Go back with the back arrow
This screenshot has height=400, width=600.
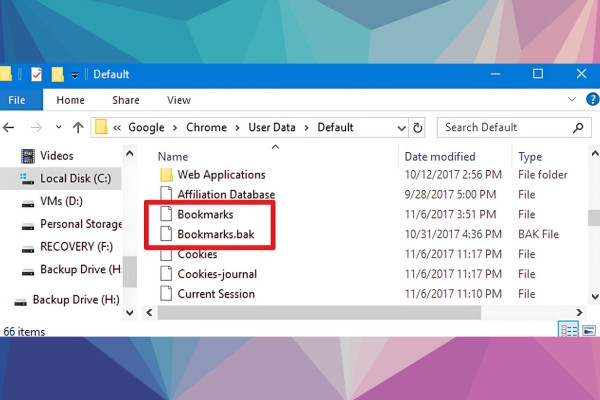coord(8,127)
